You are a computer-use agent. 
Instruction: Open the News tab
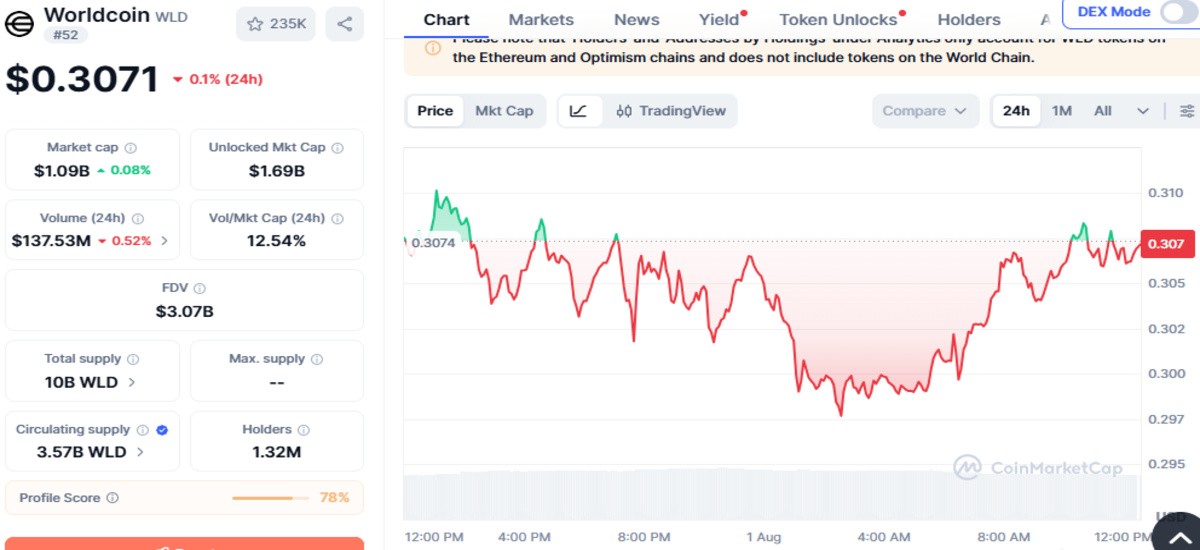pos(636,19)
